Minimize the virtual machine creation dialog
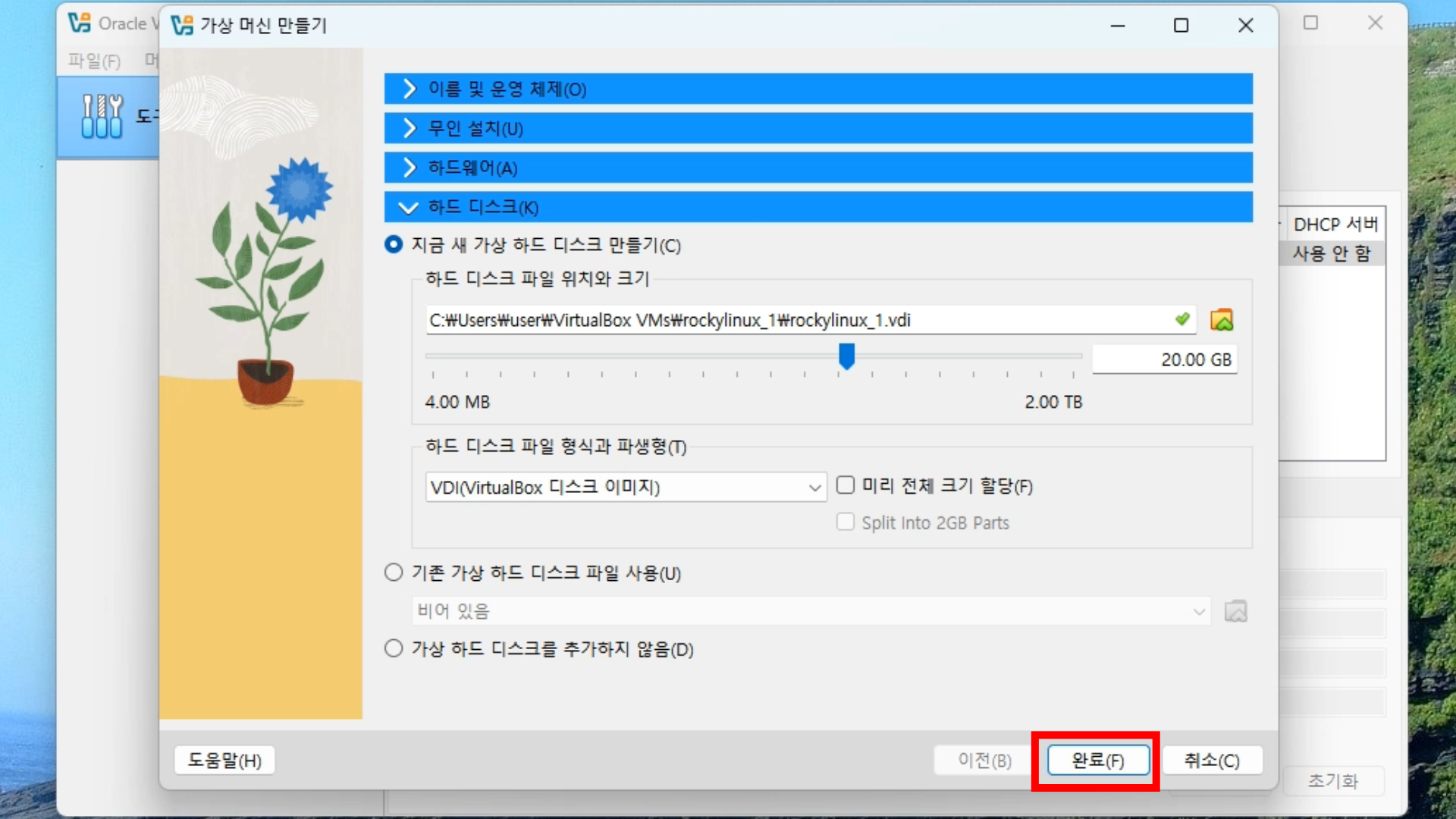This screenshot has height=819, width=1456. pos(1117,25)
